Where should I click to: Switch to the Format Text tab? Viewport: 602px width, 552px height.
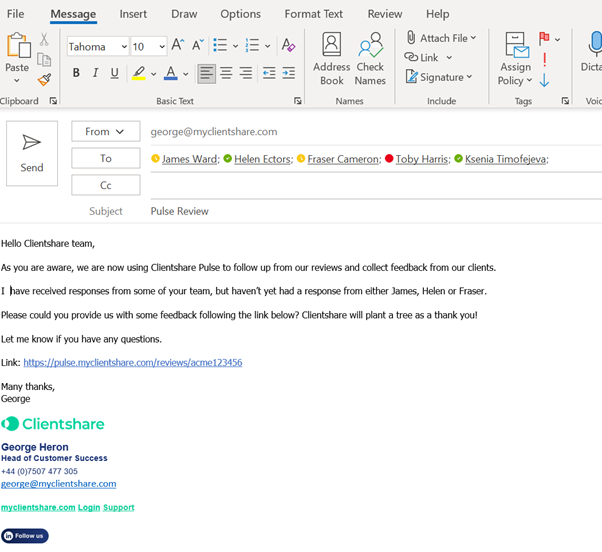[x=313, y=14]
